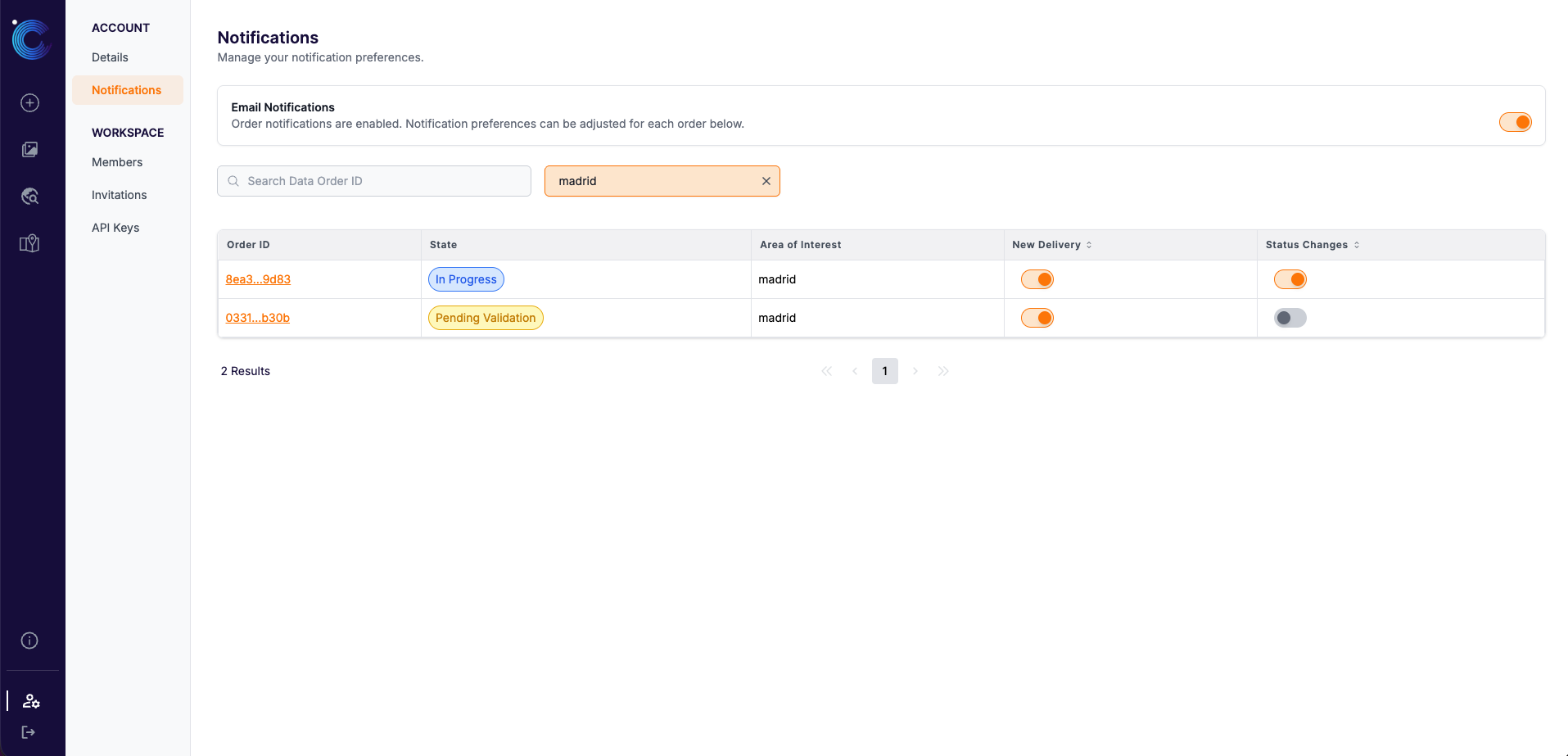Image resolution: width=1568 pixels, height=756 pixels.
Task: Disable the Email Notifications master toggle
Action: [x=1516, y=122]
